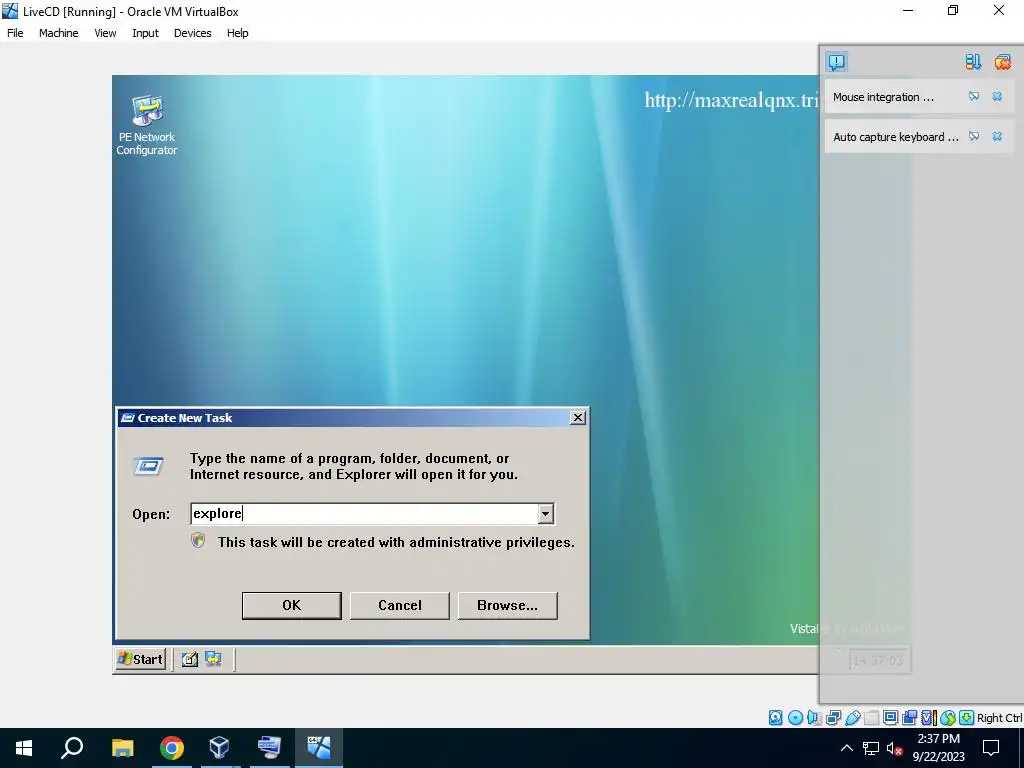Open the Devices menu

pos(193,33)
